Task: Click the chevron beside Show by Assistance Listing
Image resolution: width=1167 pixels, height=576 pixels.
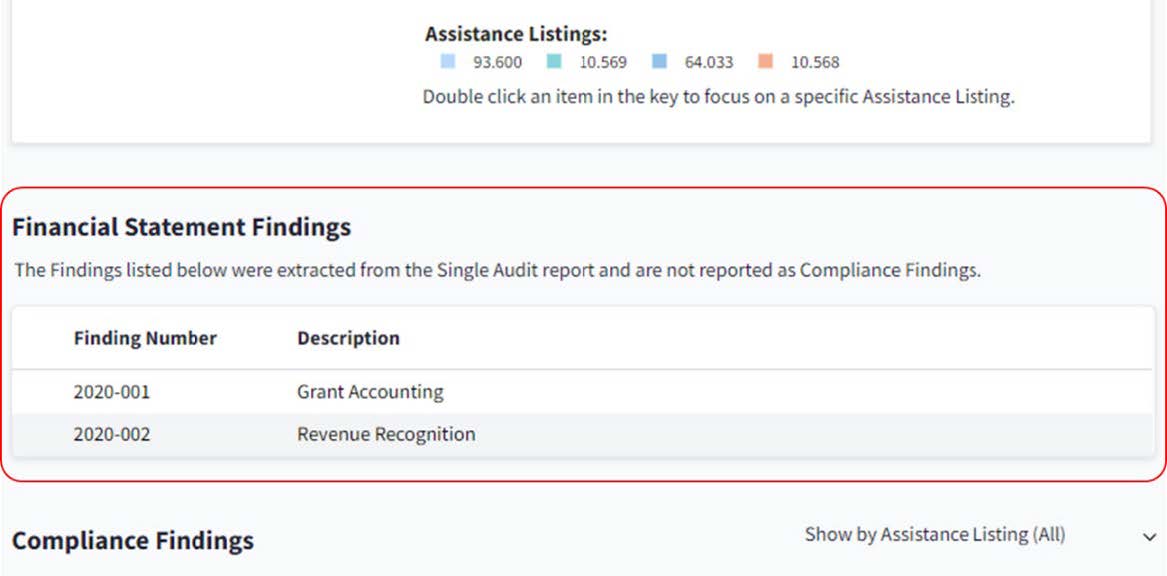Action: coord(1149,537)
